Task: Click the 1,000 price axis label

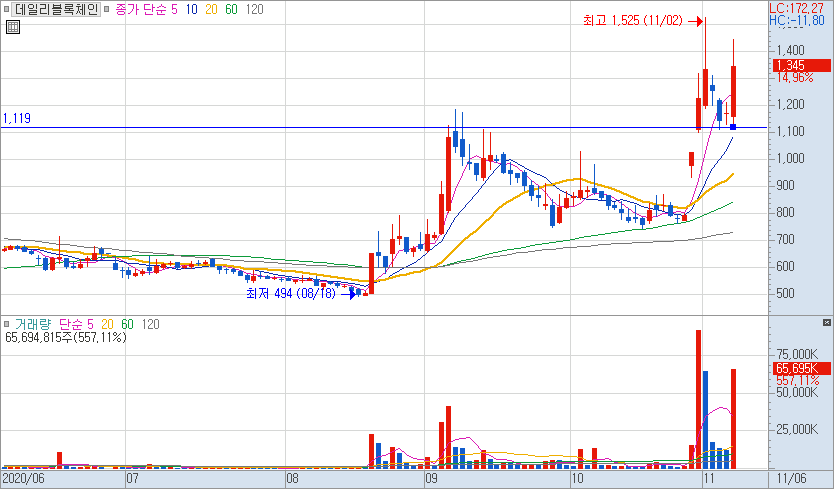Action: click(x=790, y=159)
